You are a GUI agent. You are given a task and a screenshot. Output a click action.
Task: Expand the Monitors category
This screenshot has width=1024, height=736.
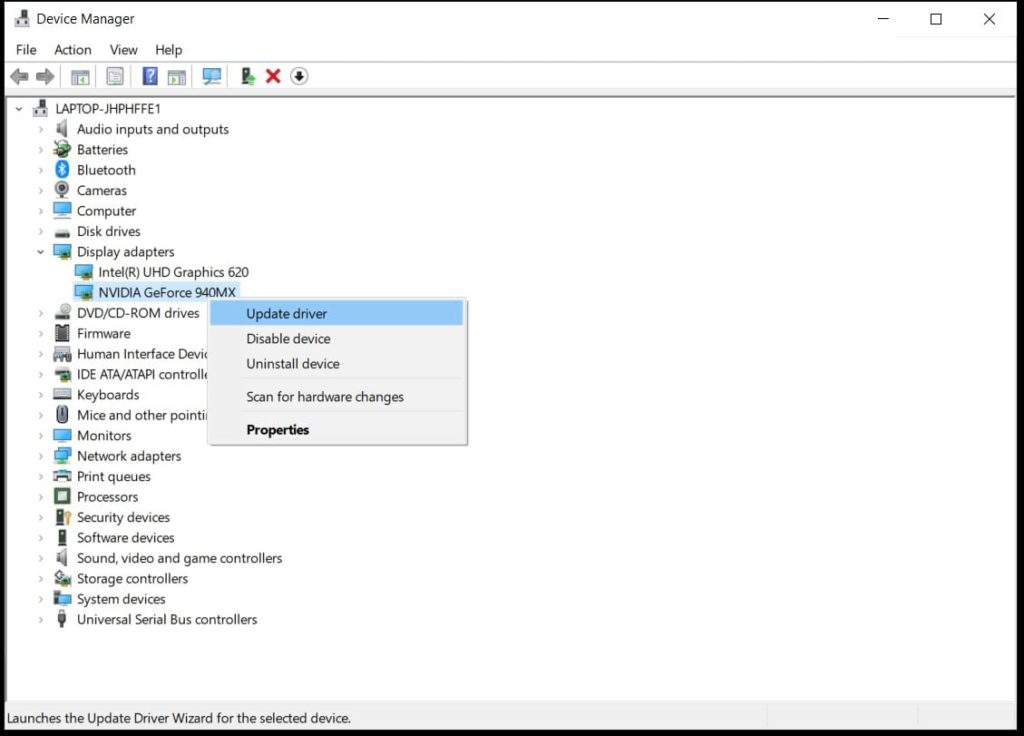tap(40, 436)
